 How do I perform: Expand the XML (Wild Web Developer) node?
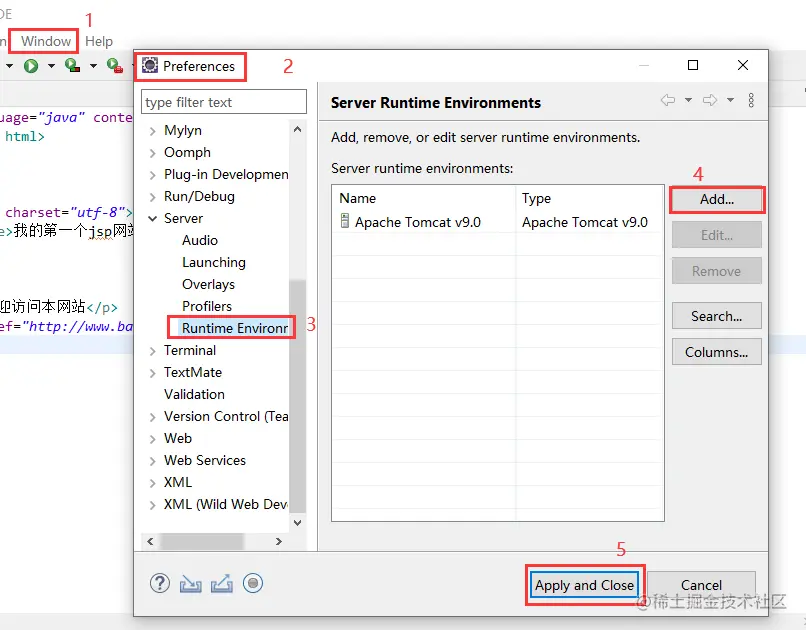pos(152,506)
